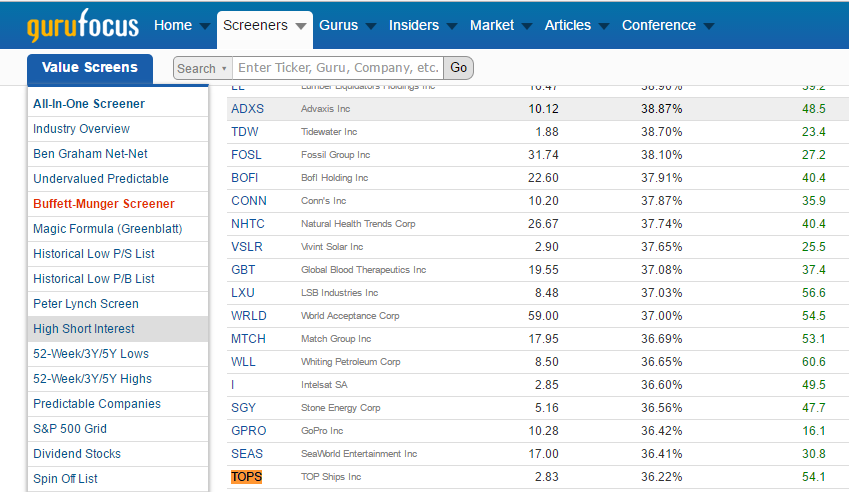The width and height of the screenshot is (849, 492).
Task: Select the Value Screens tab
Action: (x=90, y=68)
